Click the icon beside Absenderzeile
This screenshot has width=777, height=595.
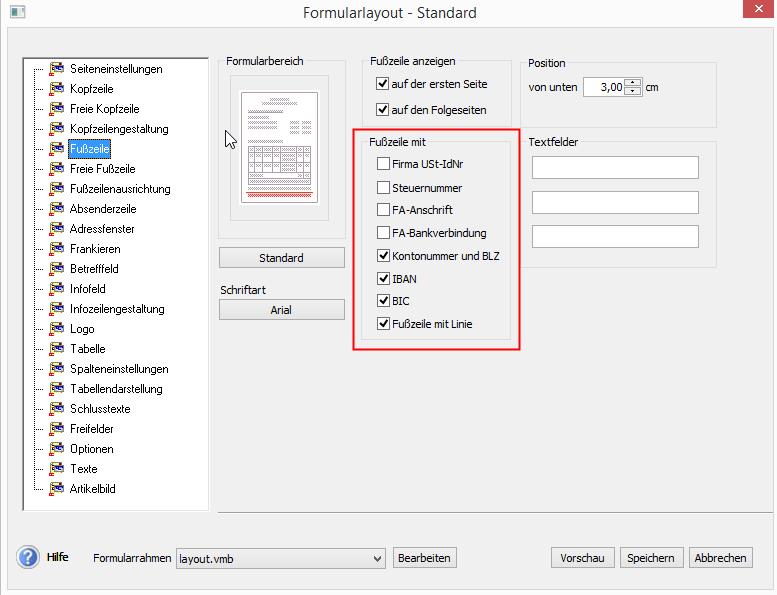point(57,209)
